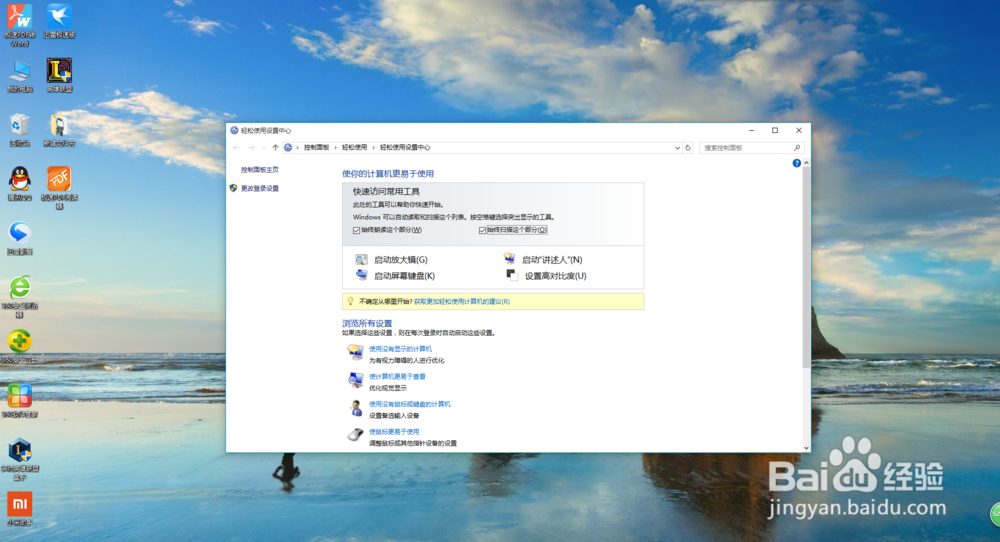Viewport: 1000px width, 542px height.
Task: Toggle the 始终扫描这个部分(O) checkbox
Action: (483, 230)
